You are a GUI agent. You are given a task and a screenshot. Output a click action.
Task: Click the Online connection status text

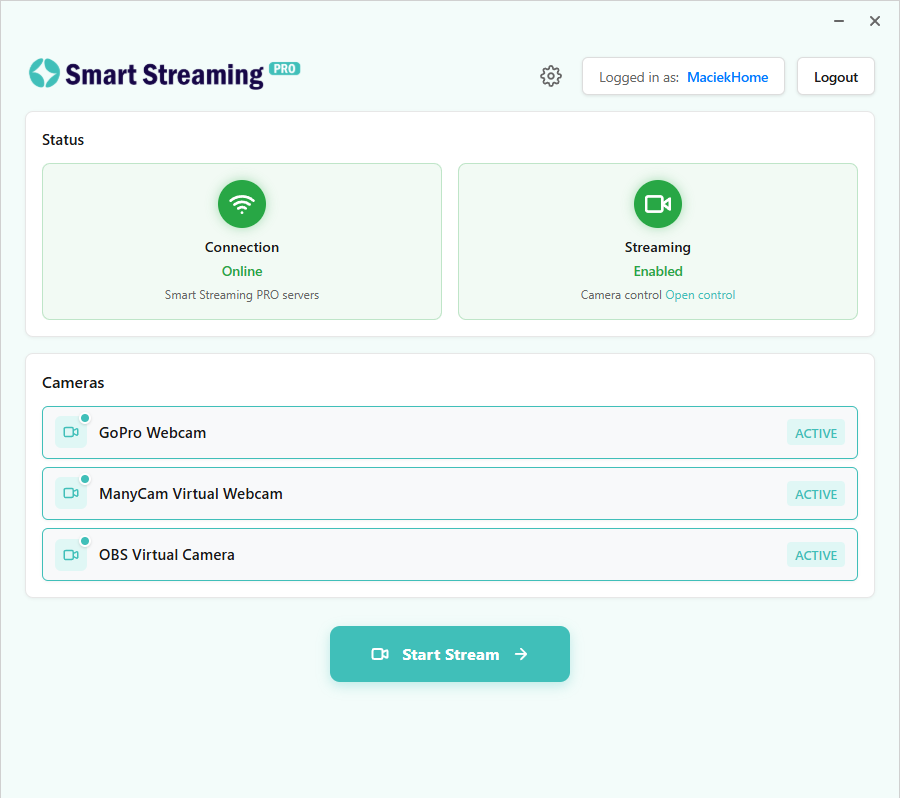[x=242, y=271]
